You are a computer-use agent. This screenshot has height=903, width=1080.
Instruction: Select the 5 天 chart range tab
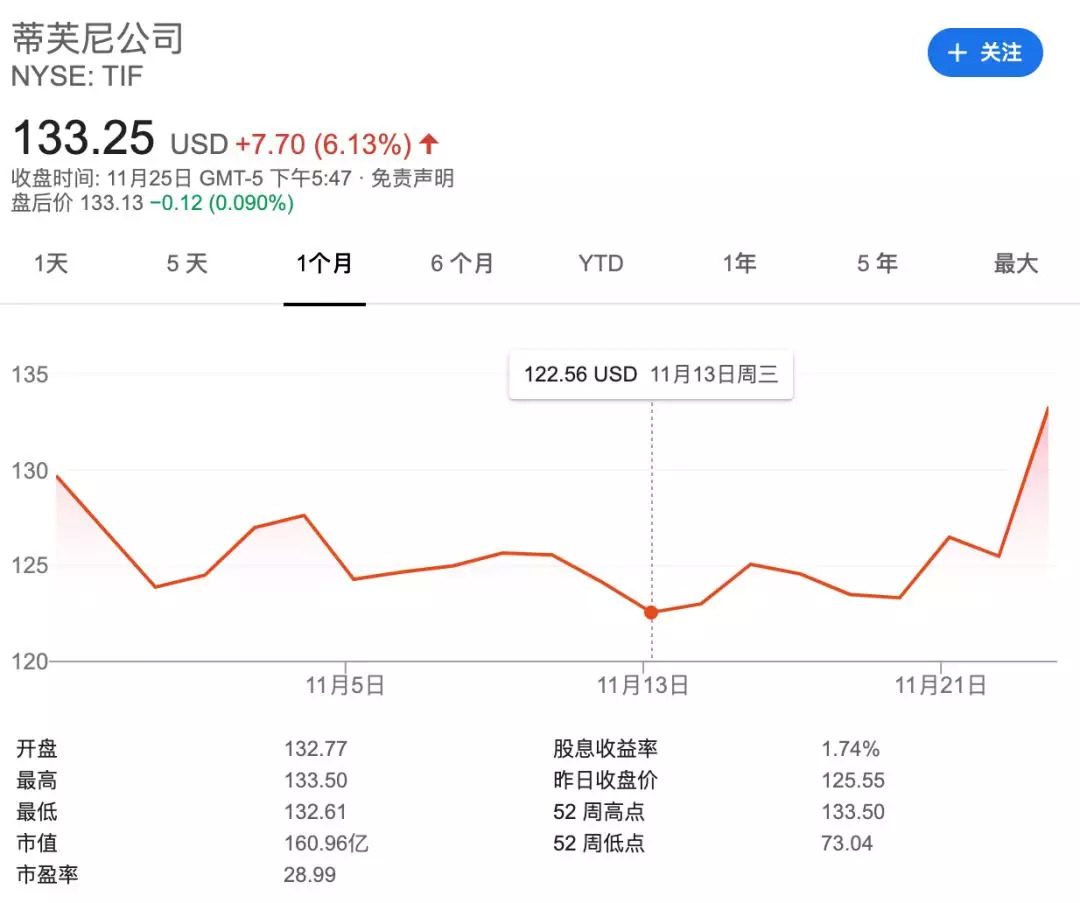pos(187,264)
